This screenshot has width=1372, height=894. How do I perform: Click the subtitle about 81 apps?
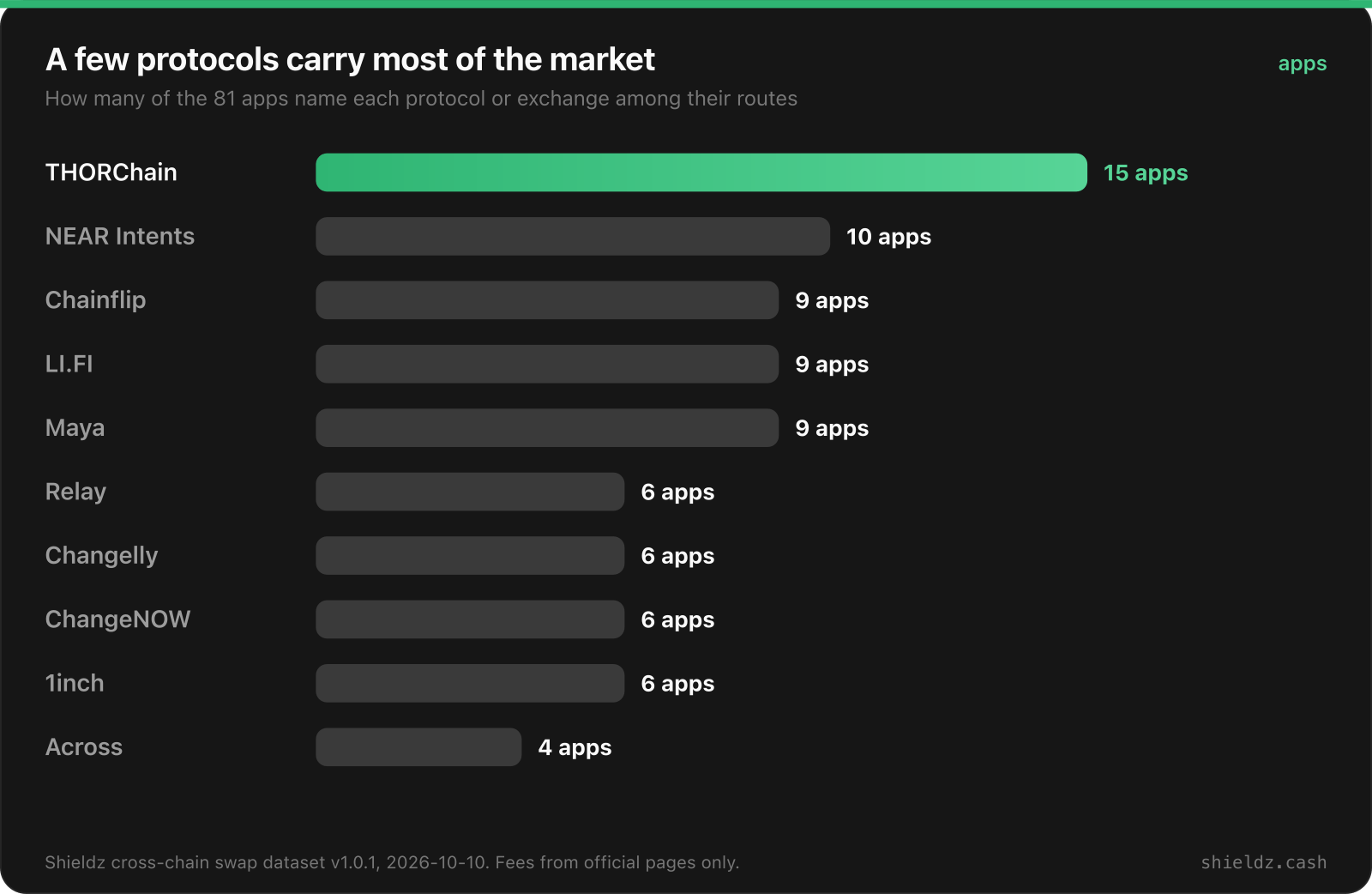(x=421, y=99)
